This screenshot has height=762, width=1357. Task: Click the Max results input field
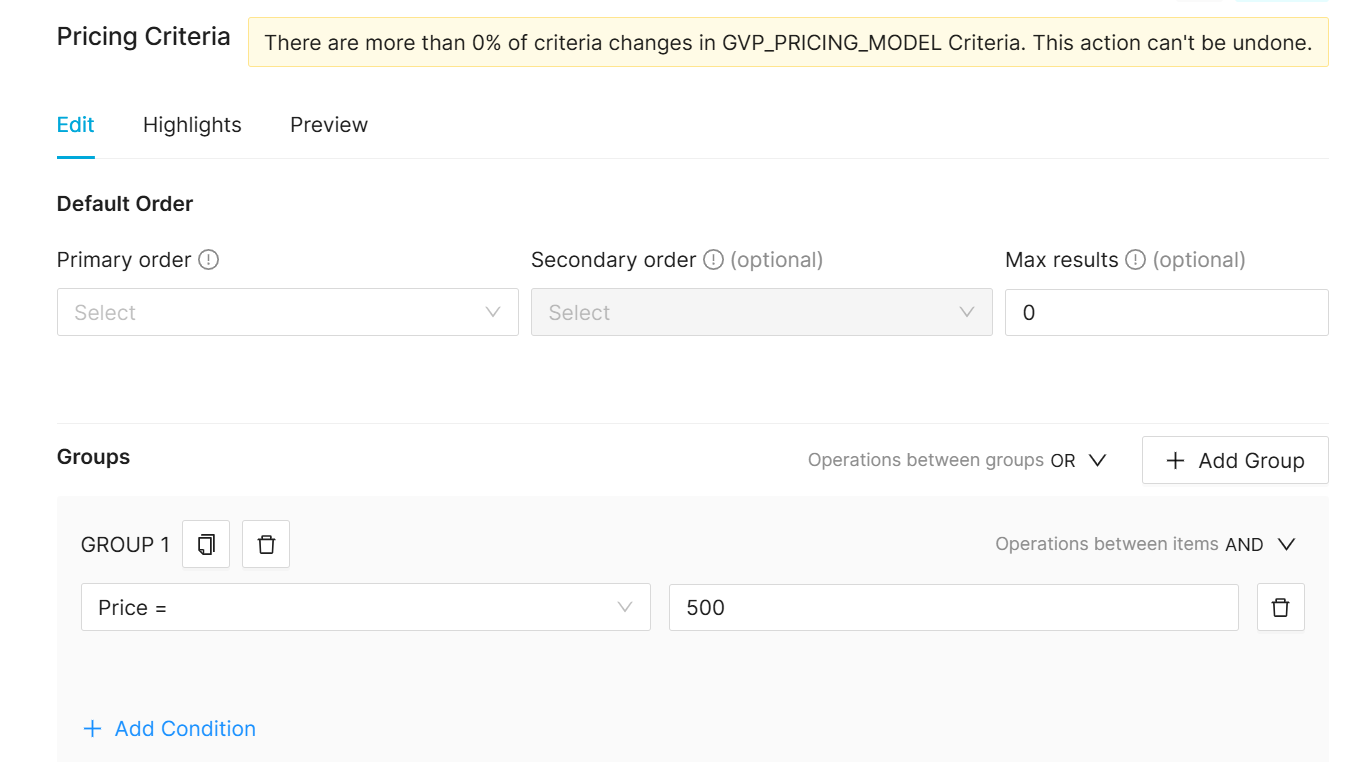(1166, 312)
